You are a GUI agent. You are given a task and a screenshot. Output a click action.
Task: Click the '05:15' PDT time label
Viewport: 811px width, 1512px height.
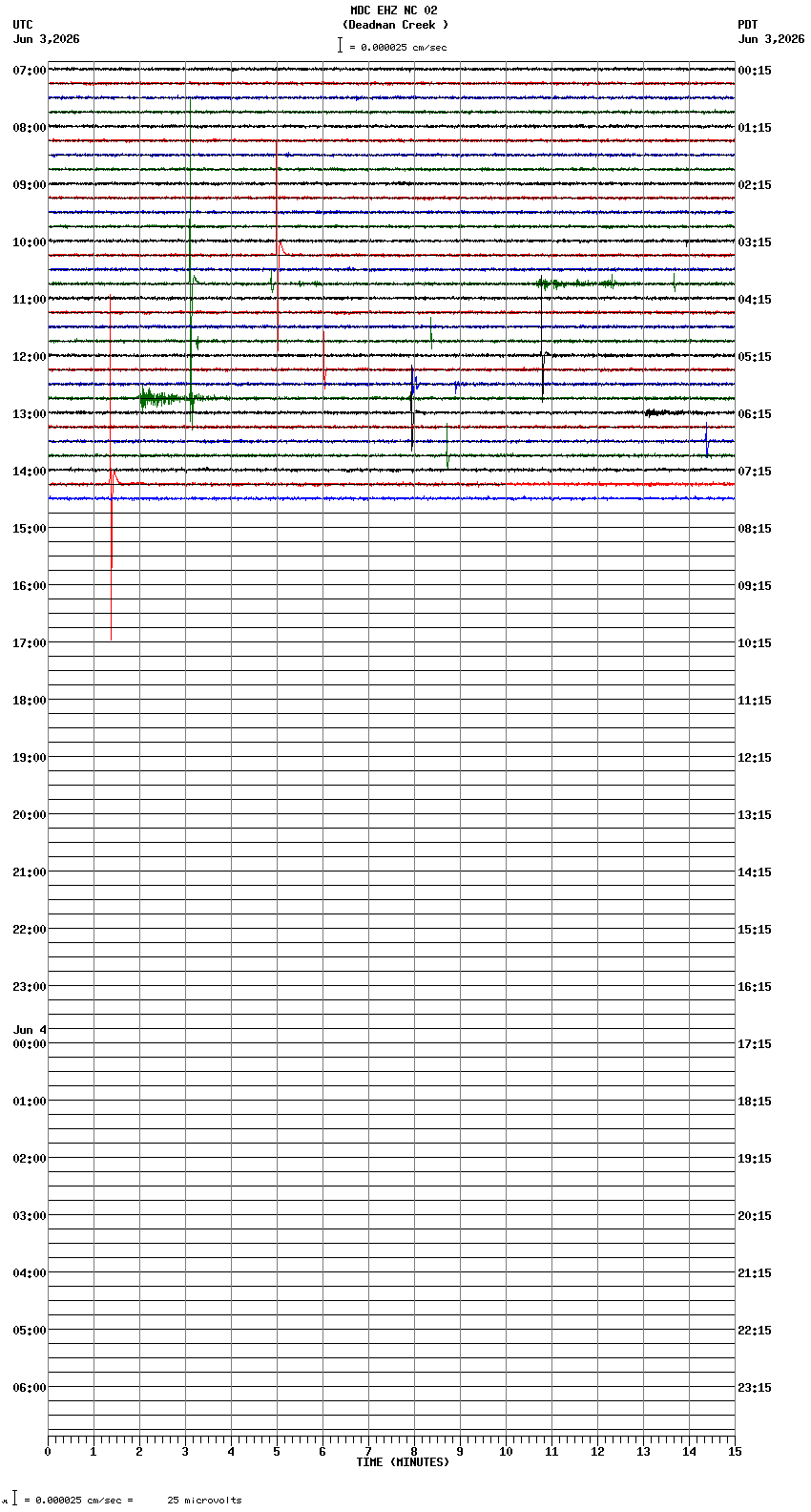click(x=755, y=357)
